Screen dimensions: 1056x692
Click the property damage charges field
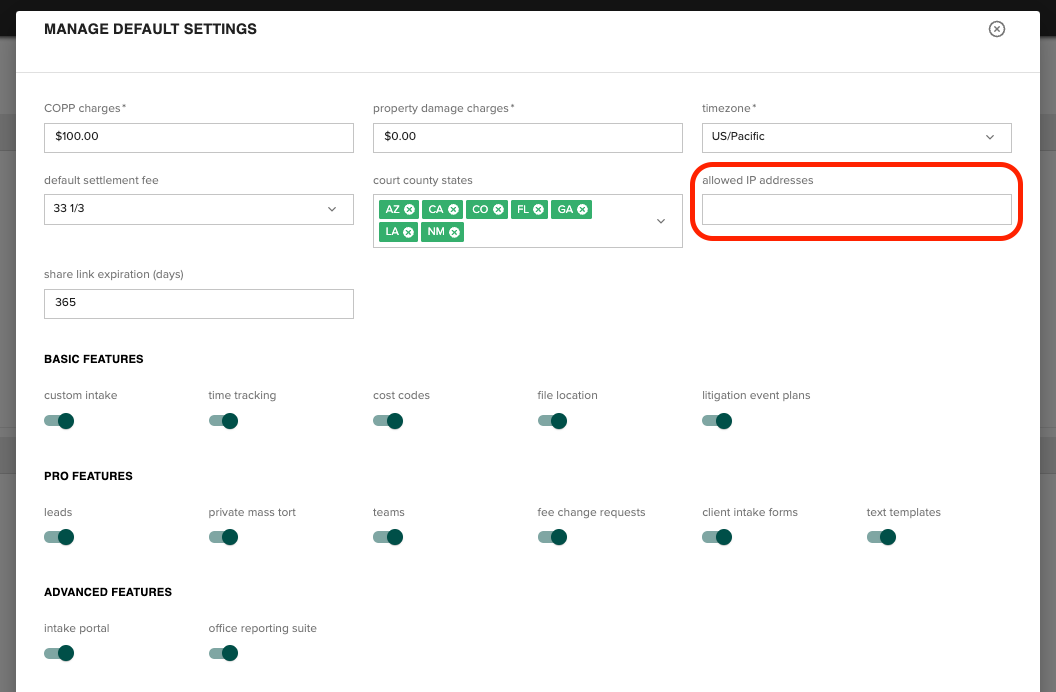tap(527, 137)
